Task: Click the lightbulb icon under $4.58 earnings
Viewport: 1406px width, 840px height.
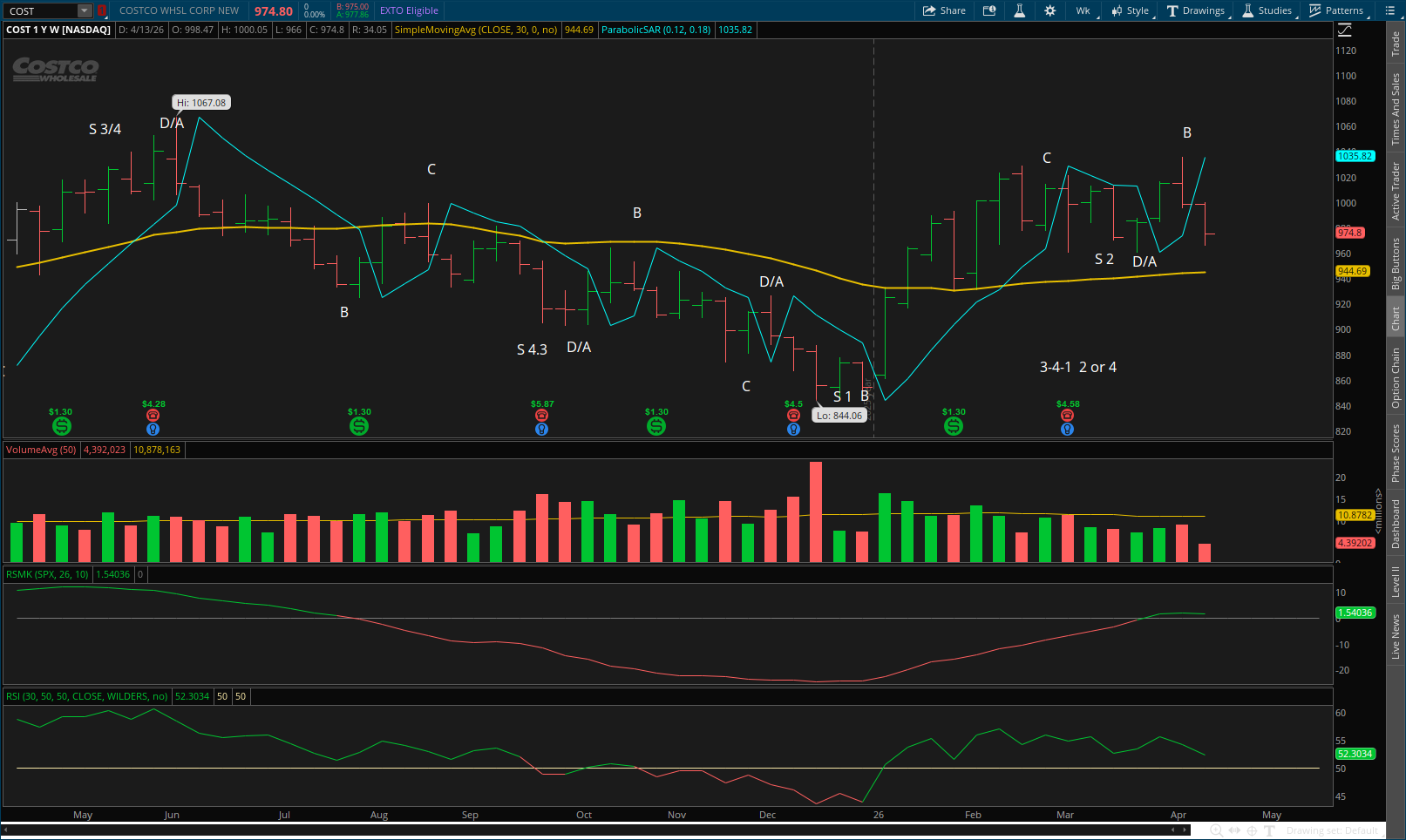Action: (1067, 429)
